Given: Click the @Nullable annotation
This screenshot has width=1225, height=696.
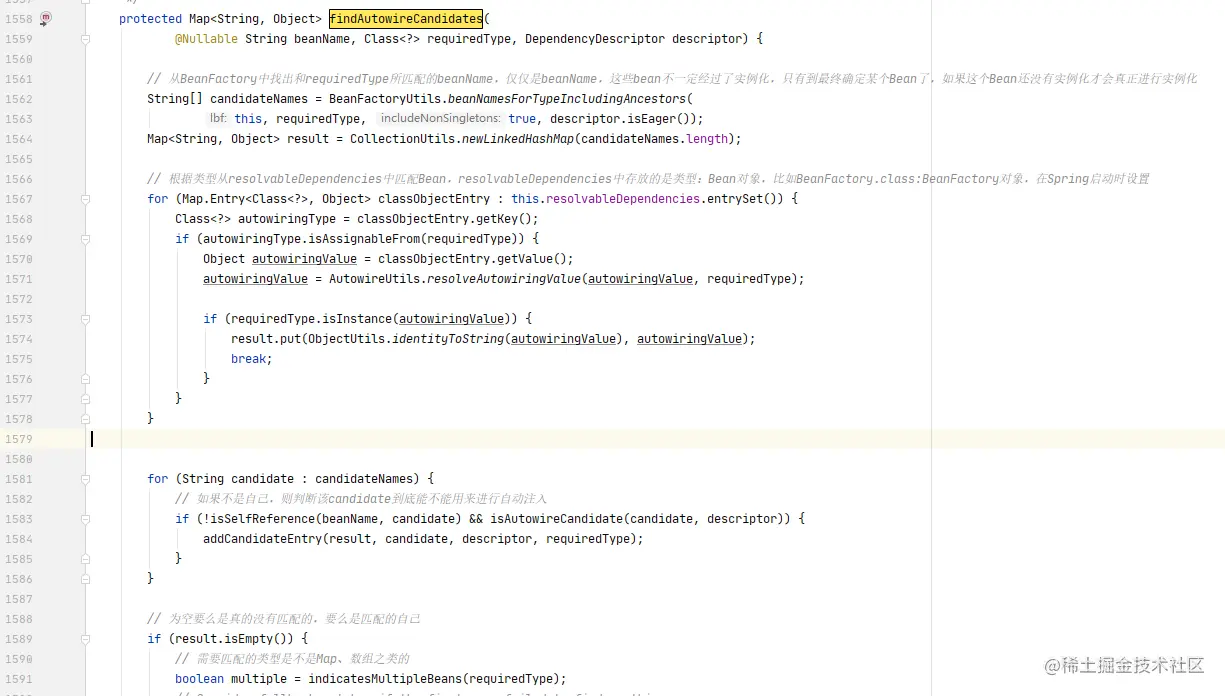Looking at the screenshot, I should pyautogui.click(x=207, y=39).
